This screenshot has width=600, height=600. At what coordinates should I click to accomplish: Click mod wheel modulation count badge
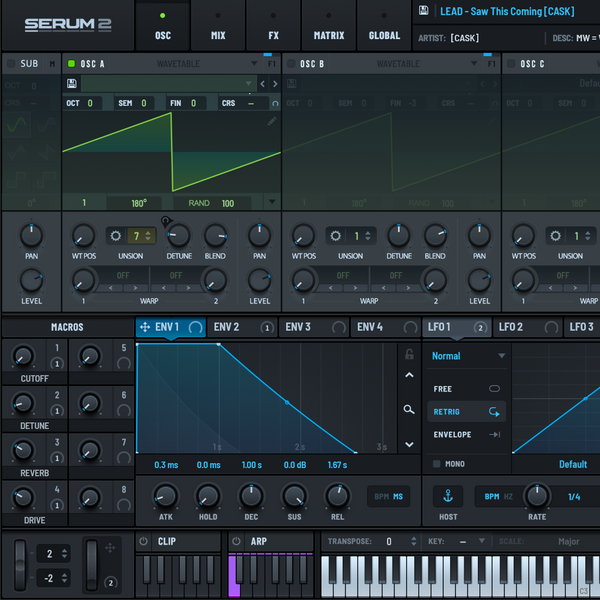pyautogui.click(x=111, y=583)
